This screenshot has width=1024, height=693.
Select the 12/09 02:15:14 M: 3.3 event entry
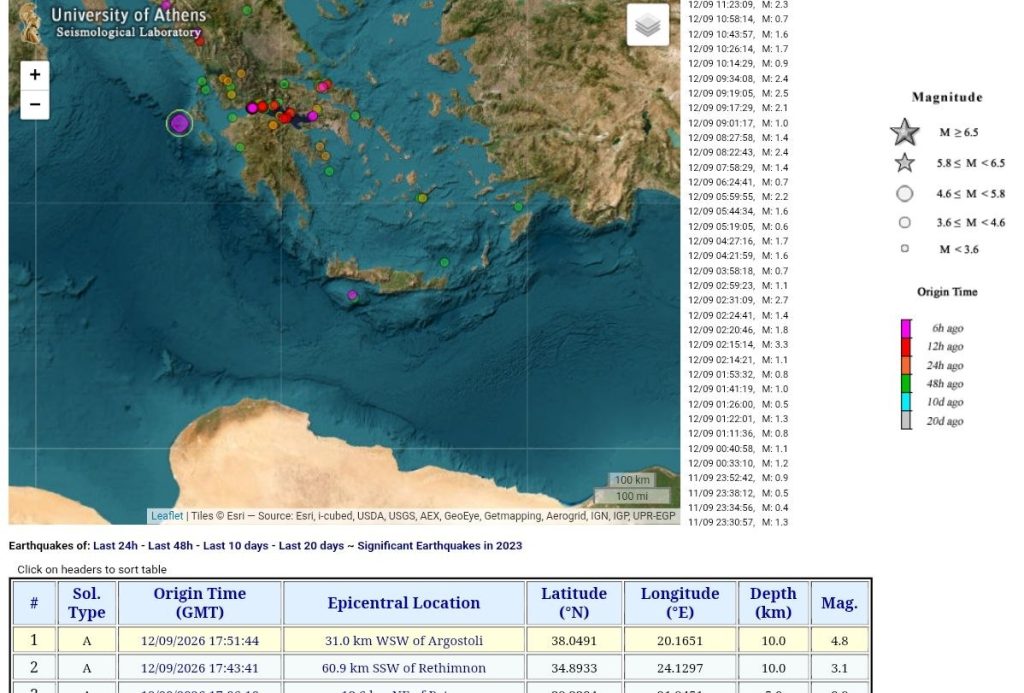(738, 345)
